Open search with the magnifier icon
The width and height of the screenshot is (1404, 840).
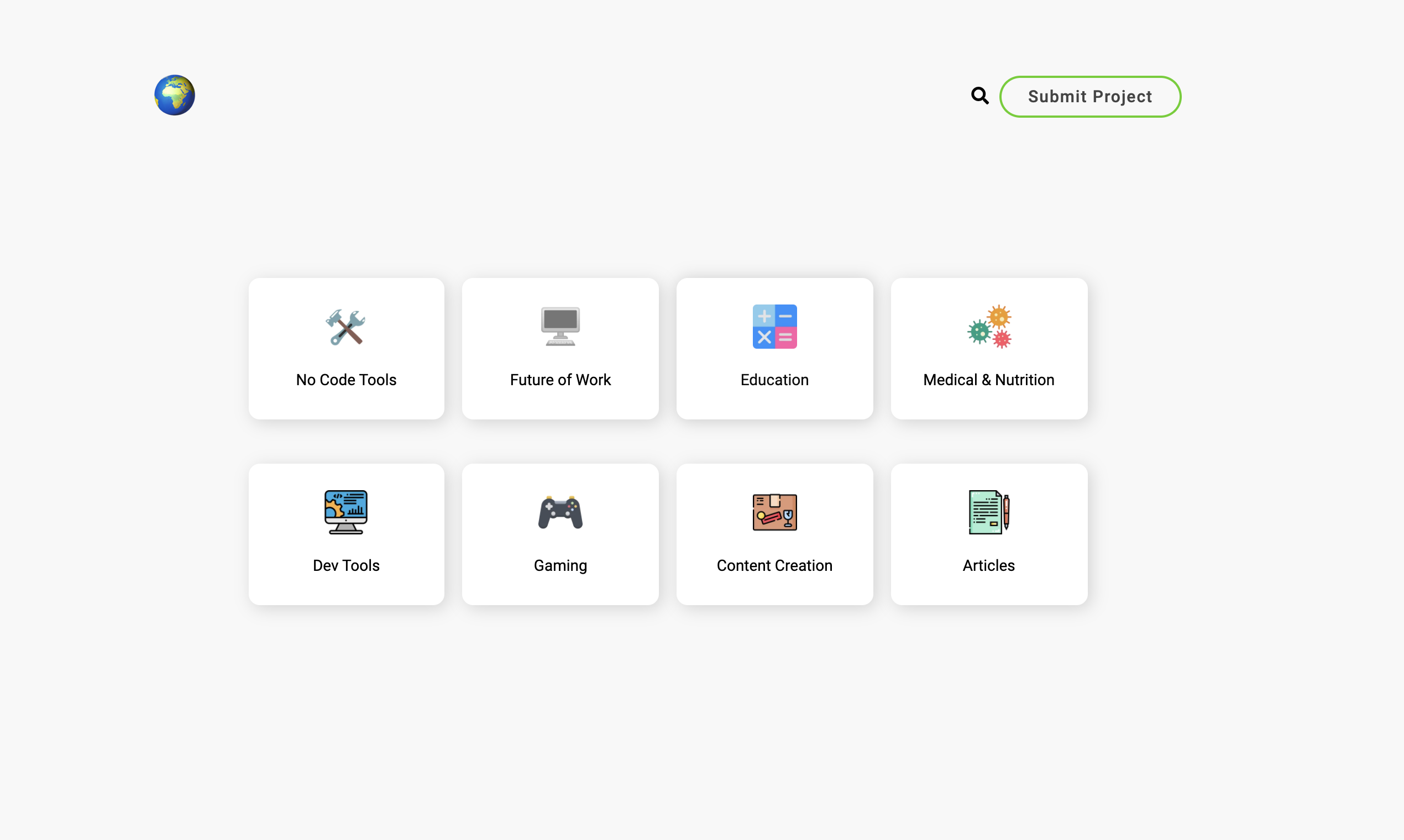[x=979, y=96]
